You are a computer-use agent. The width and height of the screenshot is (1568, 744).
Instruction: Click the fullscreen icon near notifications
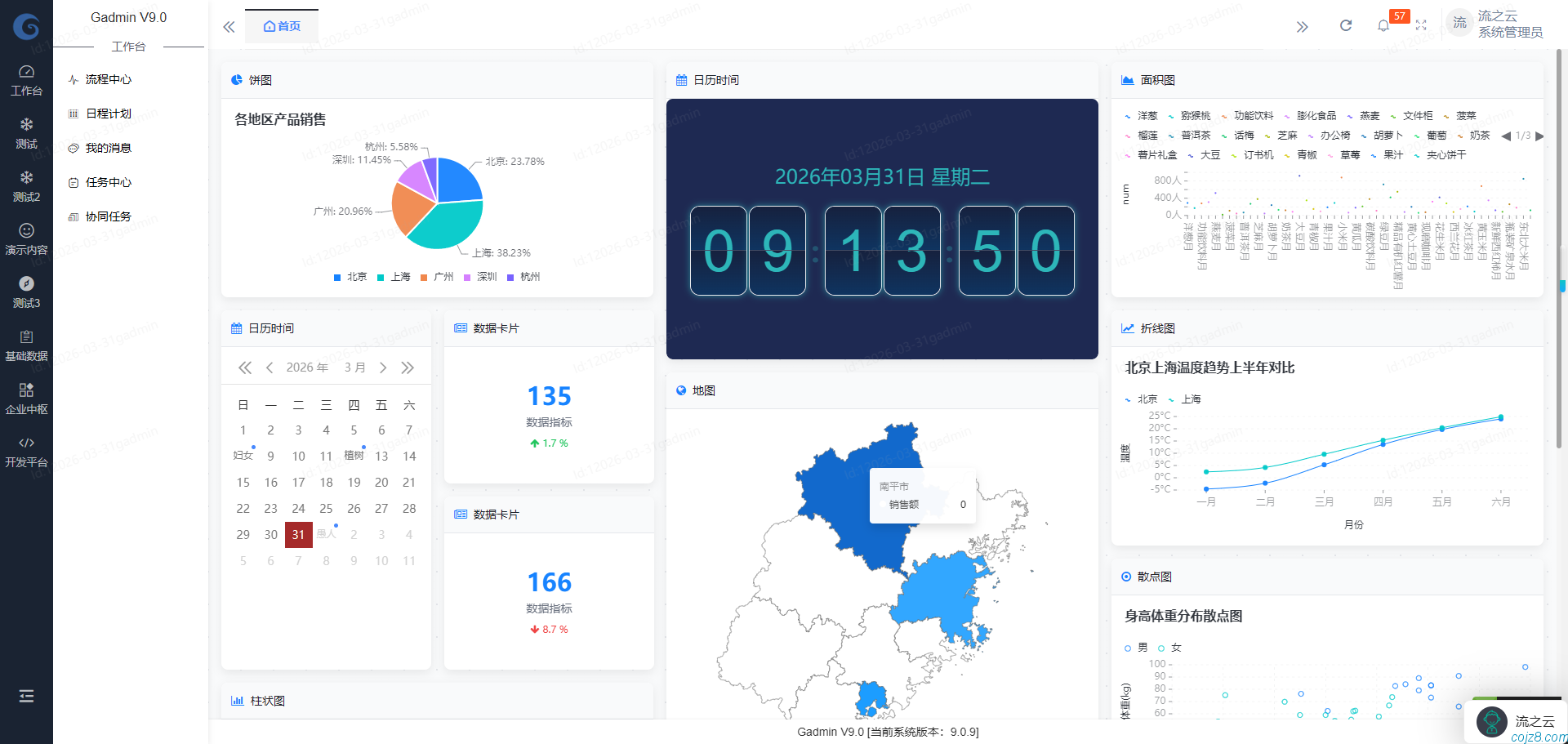(1422, 25)
